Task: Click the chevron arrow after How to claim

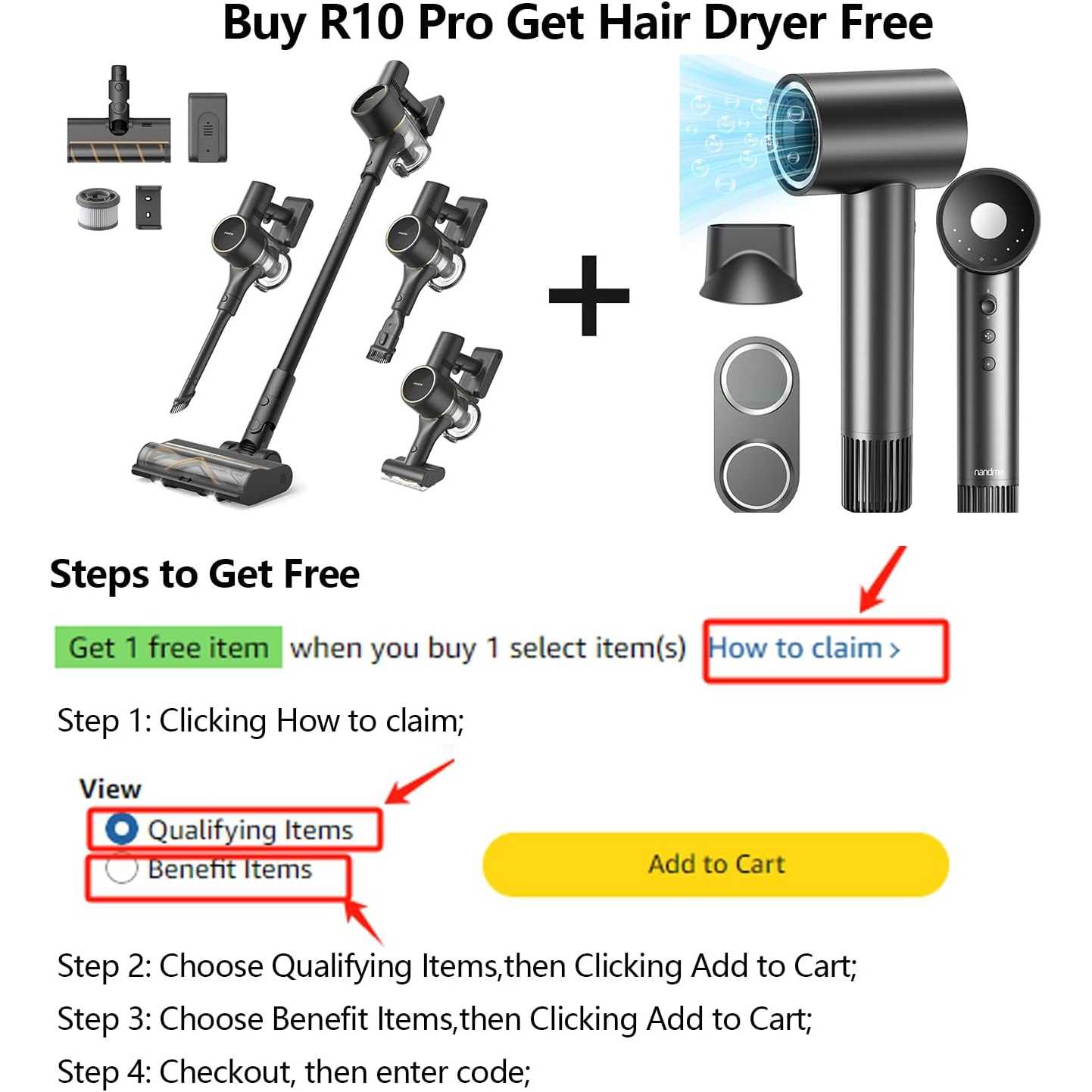Action: click(894, 651)
